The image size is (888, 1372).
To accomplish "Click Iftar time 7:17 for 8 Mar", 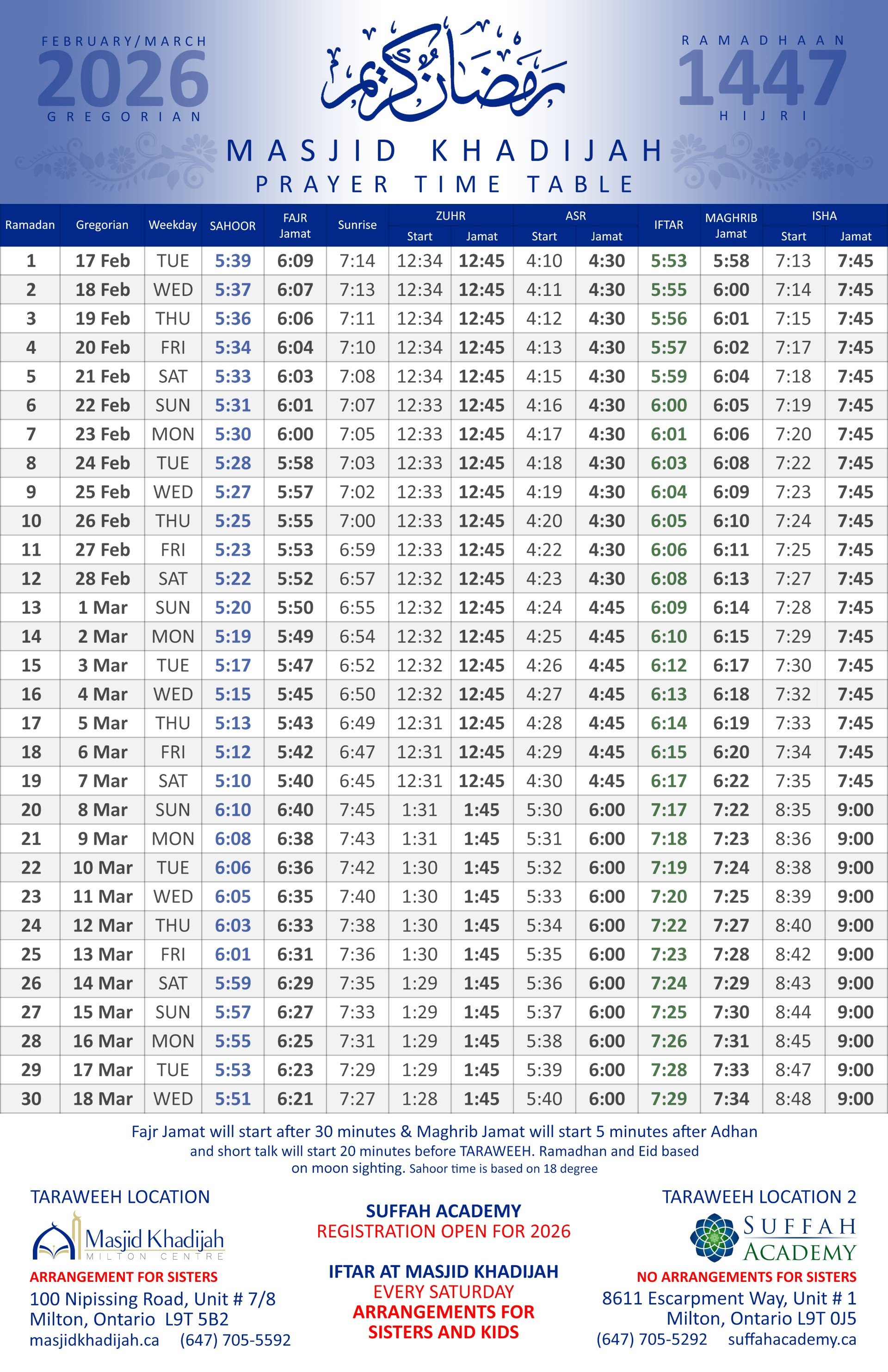I will [668, 809].
